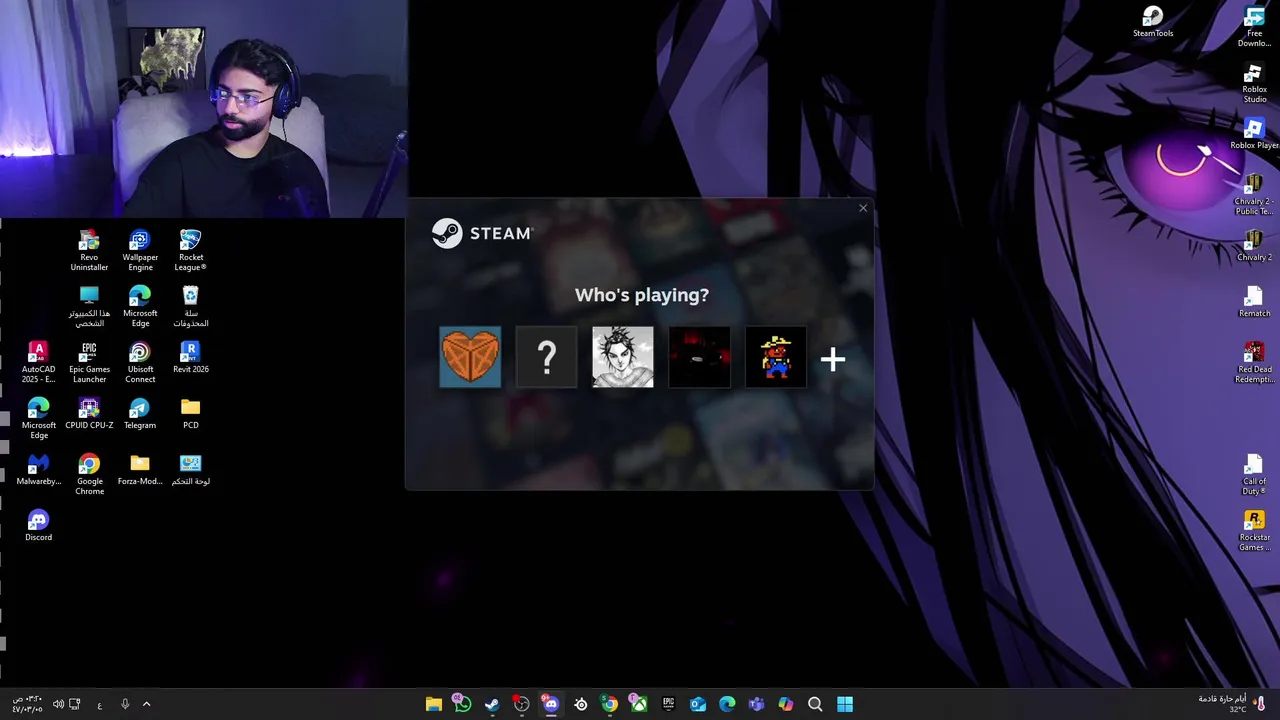This screenshot has width=1280, height=720.
Task: Open the clock and date flyout
Action: pos(27,704)
